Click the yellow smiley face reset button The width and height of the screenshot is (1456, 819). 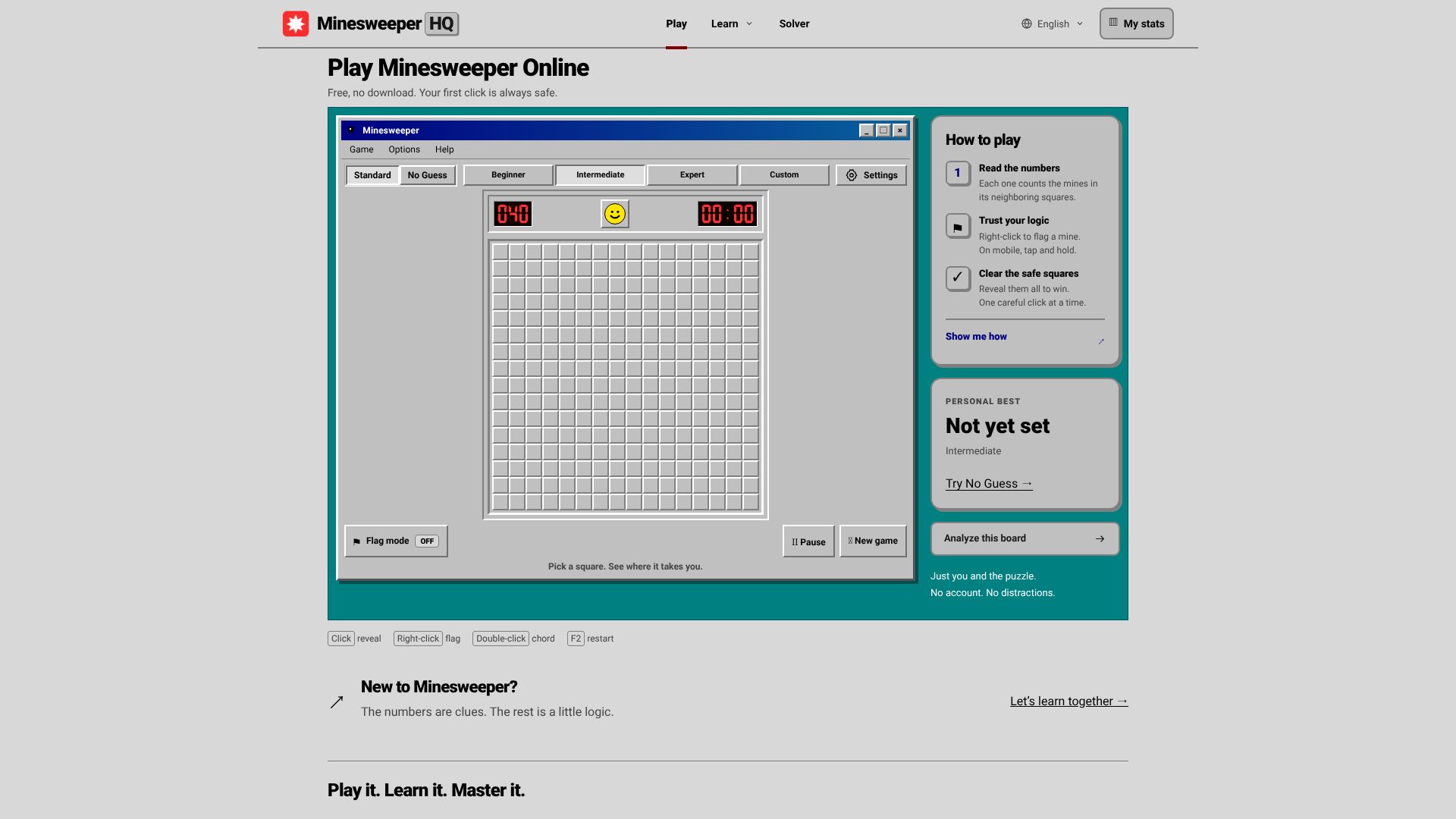615,214
